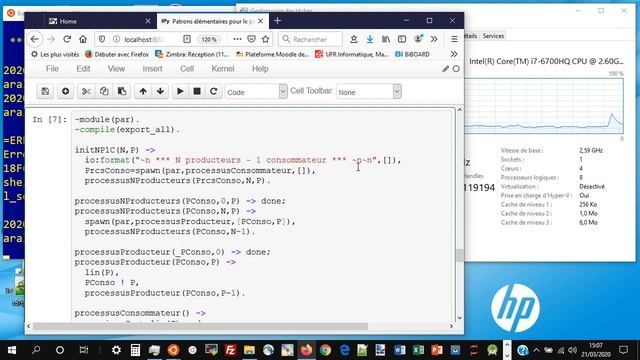Move the selected cell up

(x=143, y=91)
